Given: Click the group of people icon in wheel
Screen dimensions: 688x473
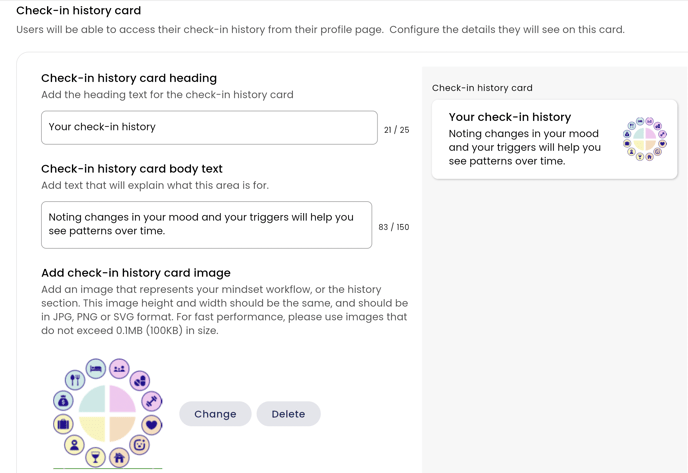Looking at the screenshot, I should tap(119, 369).
